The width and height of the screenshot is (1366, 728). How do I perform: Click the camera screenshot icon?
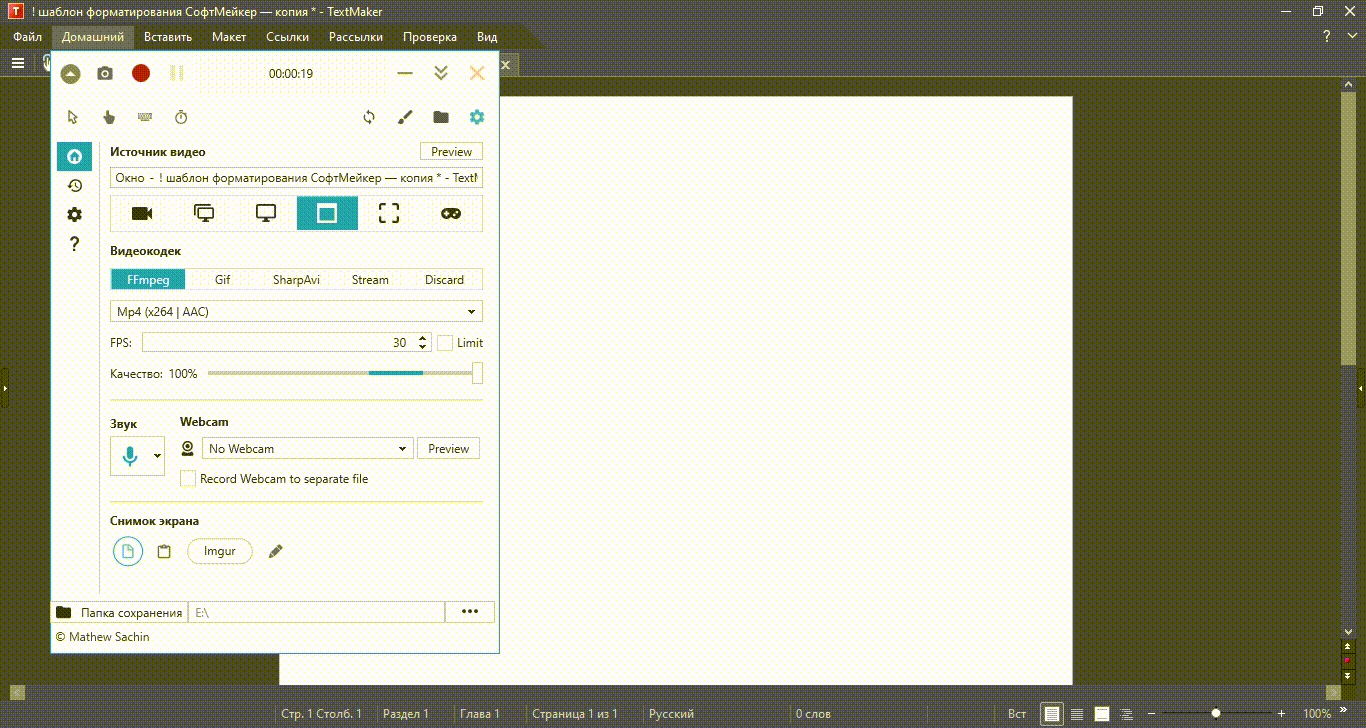click(105, 73)
